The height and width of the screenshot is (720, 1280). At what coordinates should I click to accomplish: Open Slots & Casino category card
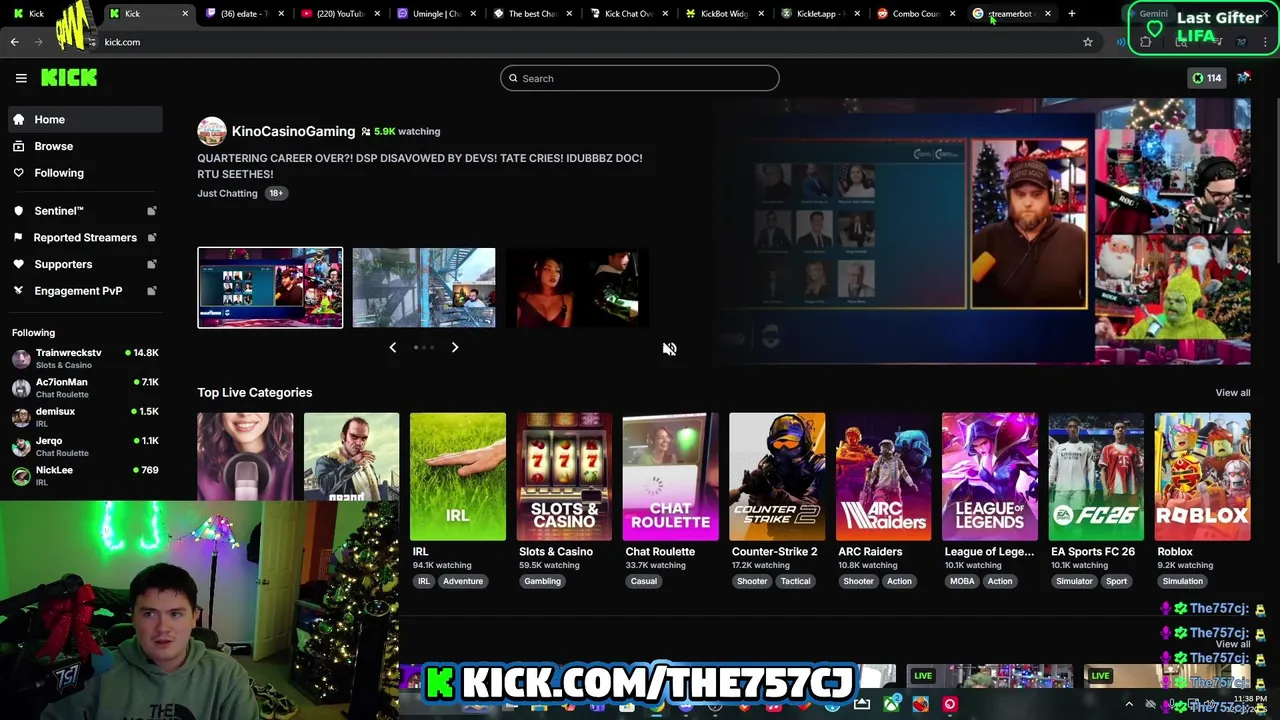(564, 476)
